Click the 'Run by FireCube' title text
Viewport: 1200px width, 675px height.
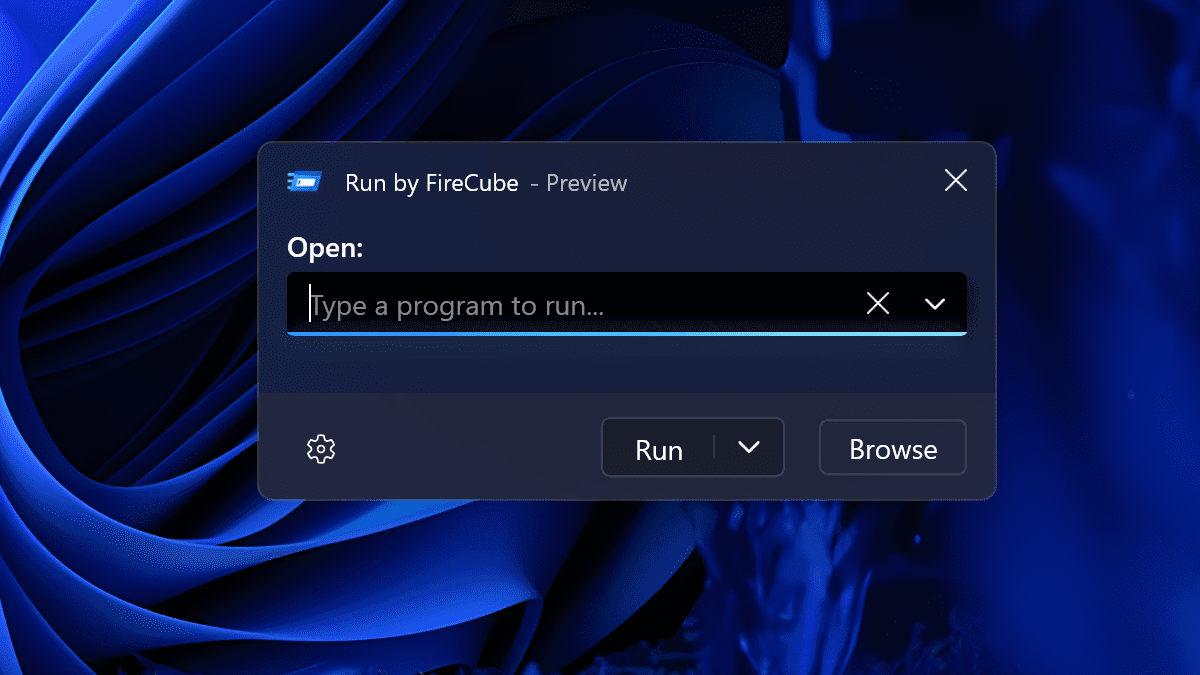pyautogui.click(x=432, y=183)
